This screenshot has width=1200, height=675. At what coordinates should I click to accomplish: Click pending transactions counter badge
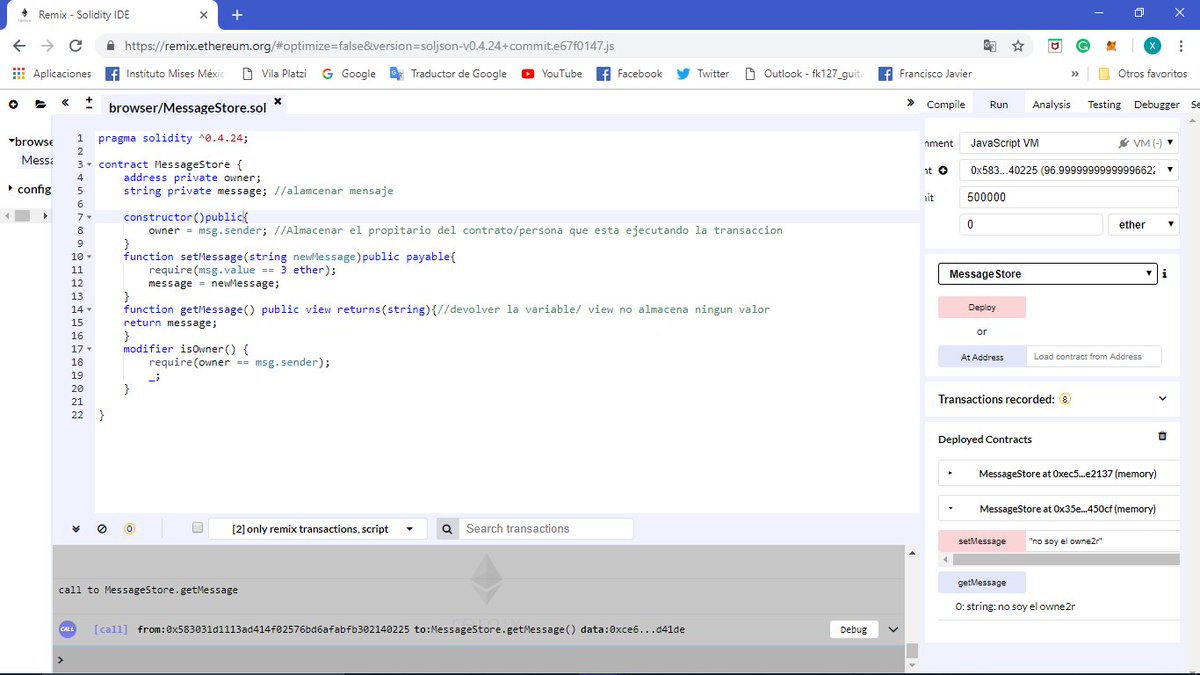[x=129, y=529]
